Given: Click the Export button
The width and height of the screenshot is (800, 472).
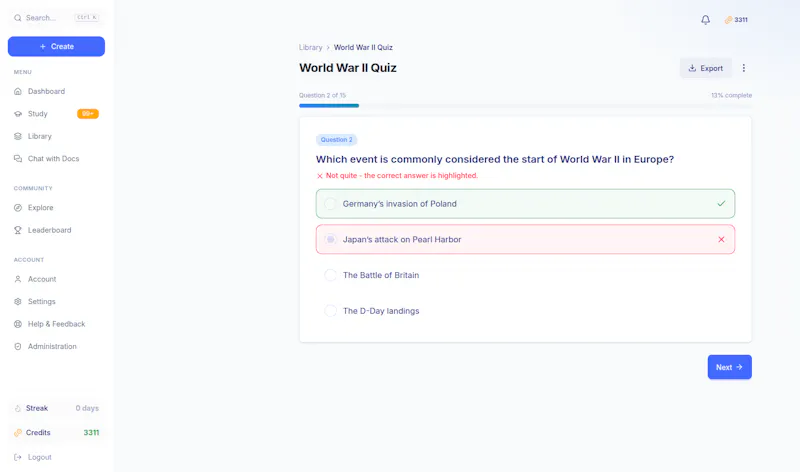Looking at the screenshot, I should coord(706,68).
